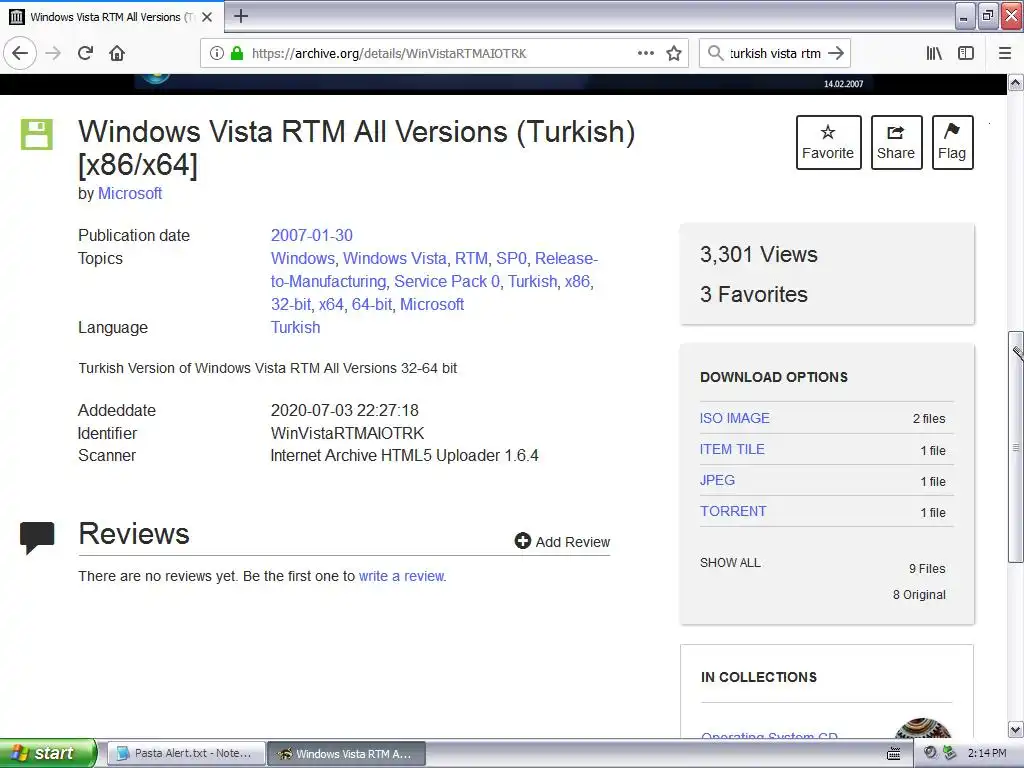Click the search magnifier icon
Image resolution: width=1024 pixels, height=768 pixels.
point(716,53)
